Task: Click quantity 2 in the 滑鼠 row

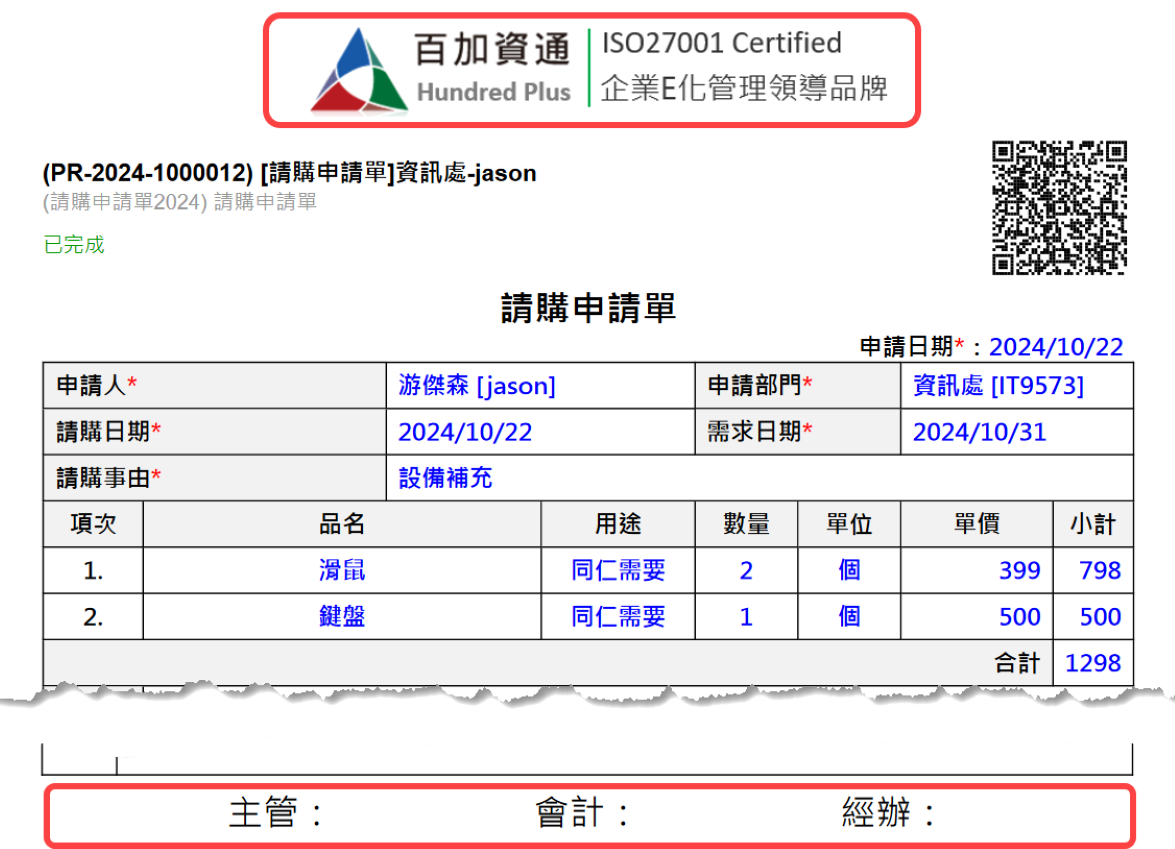Action: (x=746, y=571)
